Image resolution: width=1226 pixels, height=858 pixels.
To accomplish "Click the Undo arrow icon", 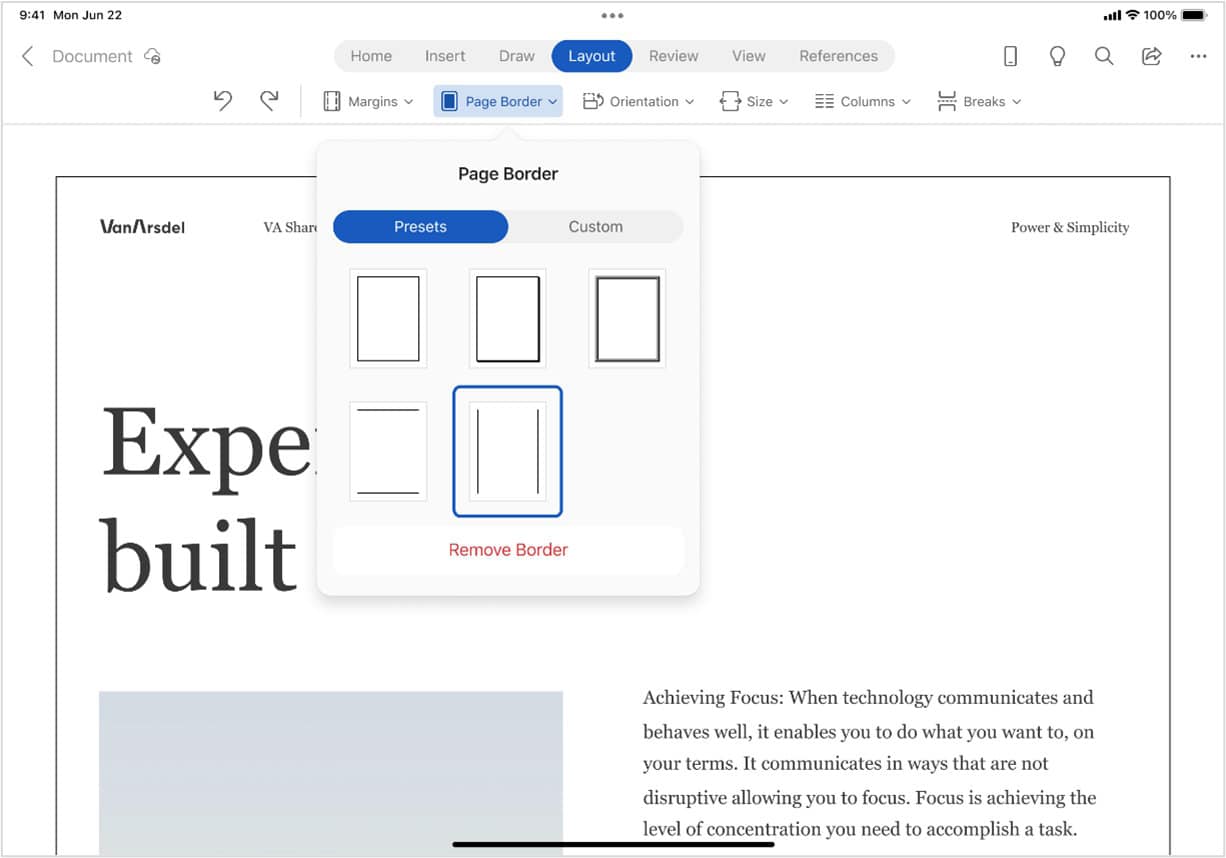I will coord(223,101).
